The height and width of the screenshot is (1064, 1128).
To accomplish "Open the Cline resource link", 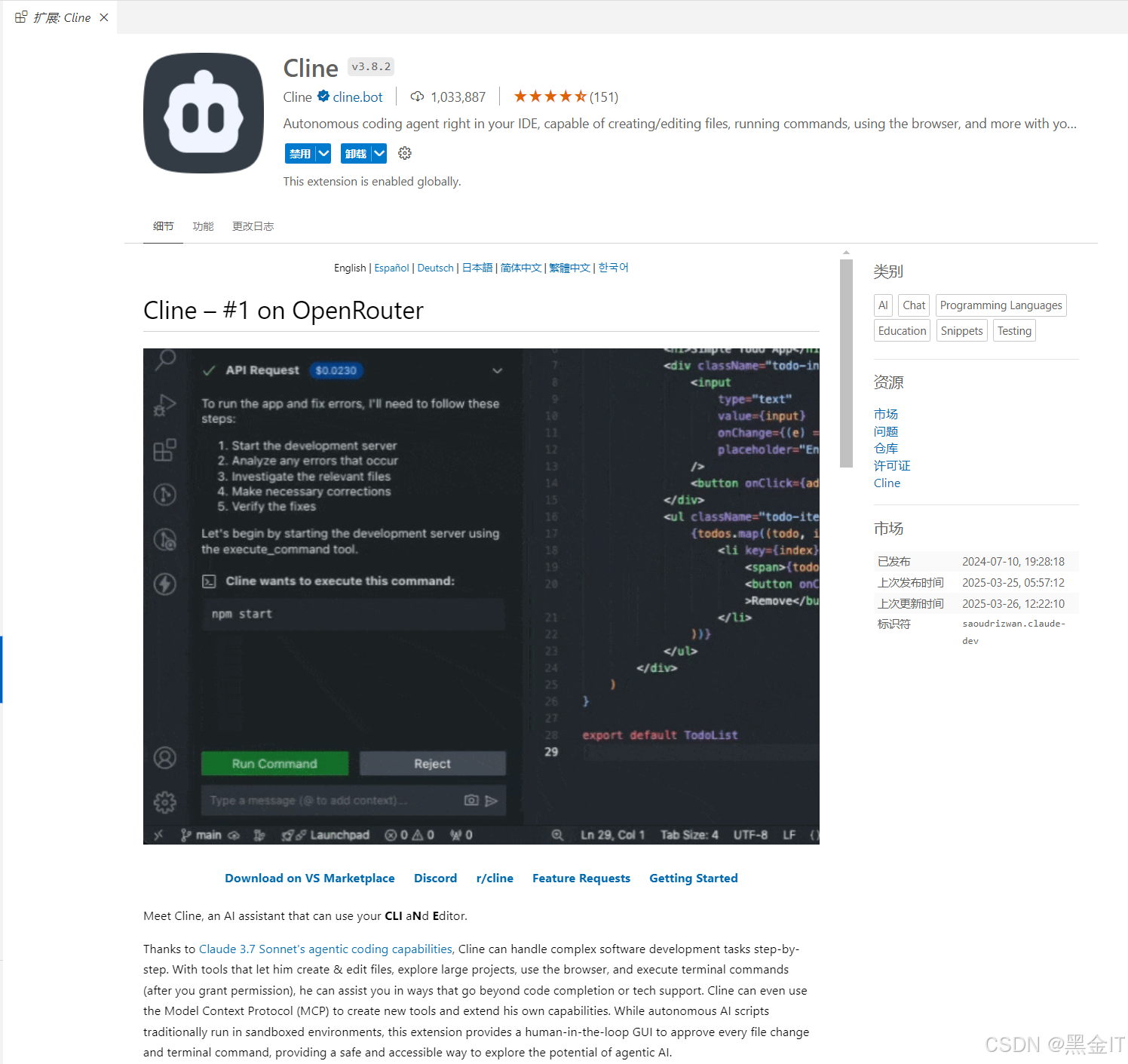I will 887,483.
